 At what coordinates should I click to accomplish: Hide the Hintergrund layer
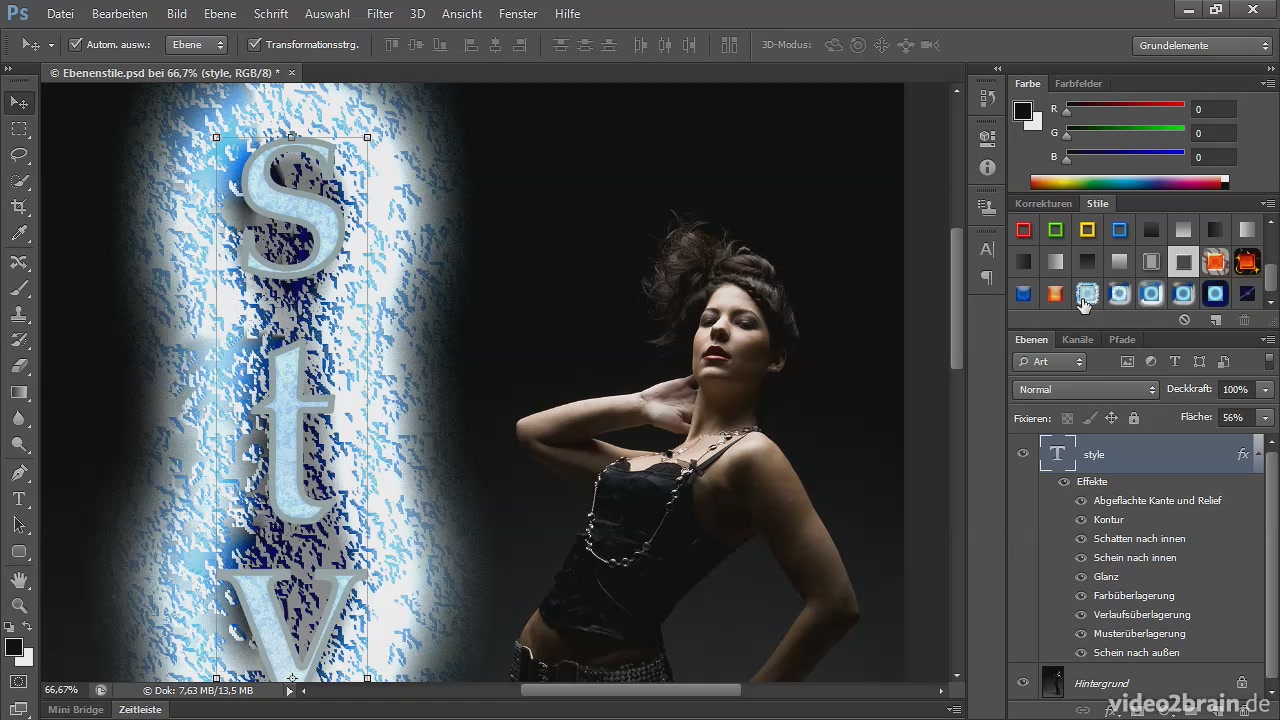(x=1022, y=683)
